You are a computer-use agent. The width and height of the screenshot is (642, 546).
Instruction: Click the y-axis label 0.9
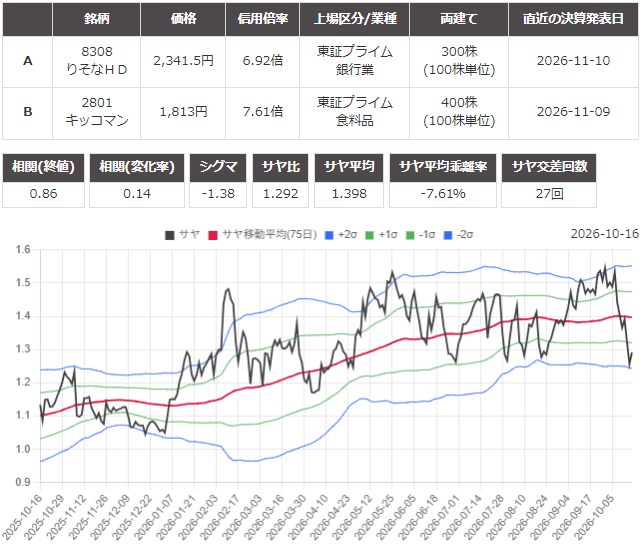(23, 483)
